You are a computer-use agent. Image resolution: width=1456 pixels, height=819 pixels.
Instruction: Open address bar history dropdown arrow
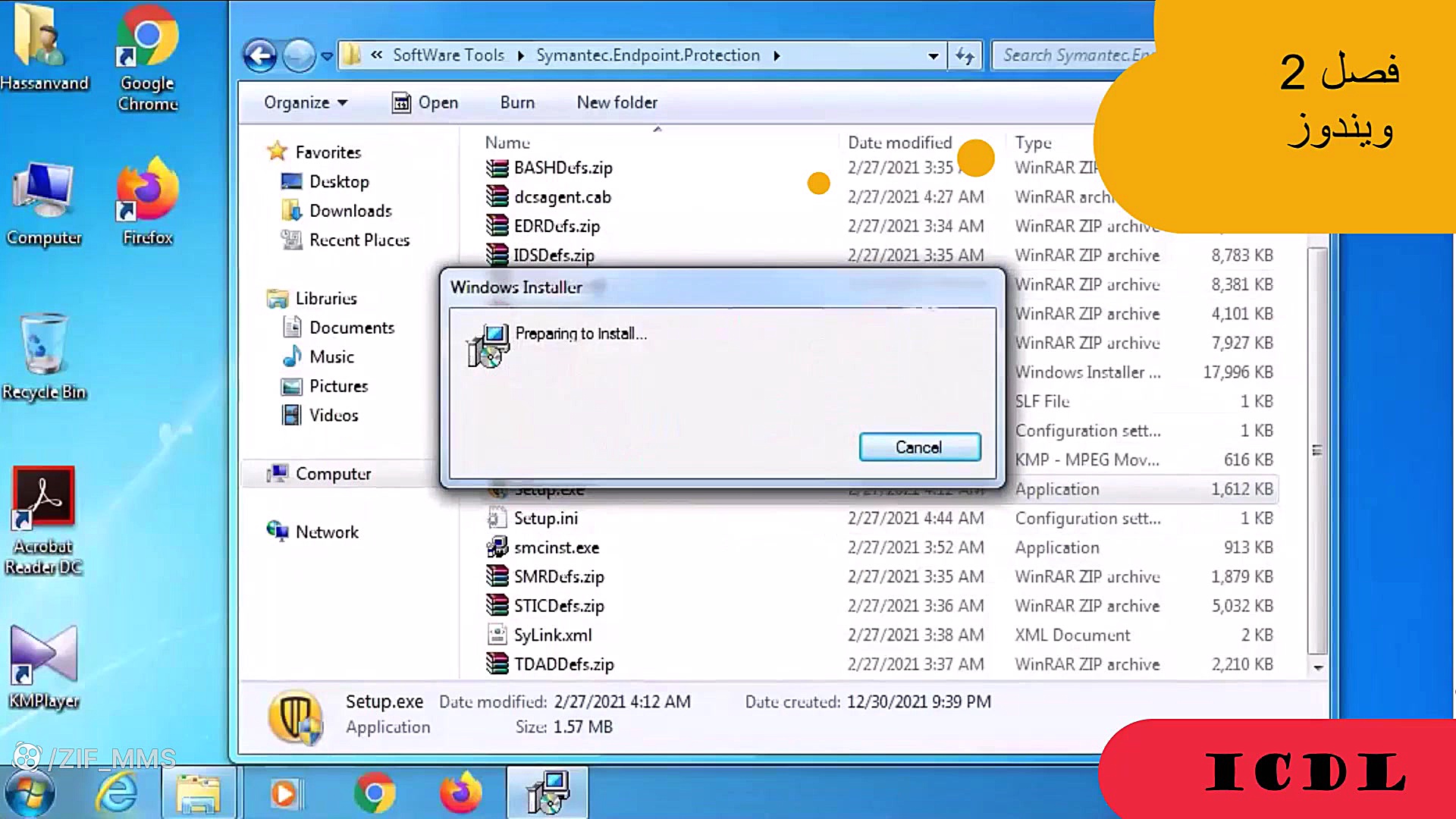pos(933,56)
